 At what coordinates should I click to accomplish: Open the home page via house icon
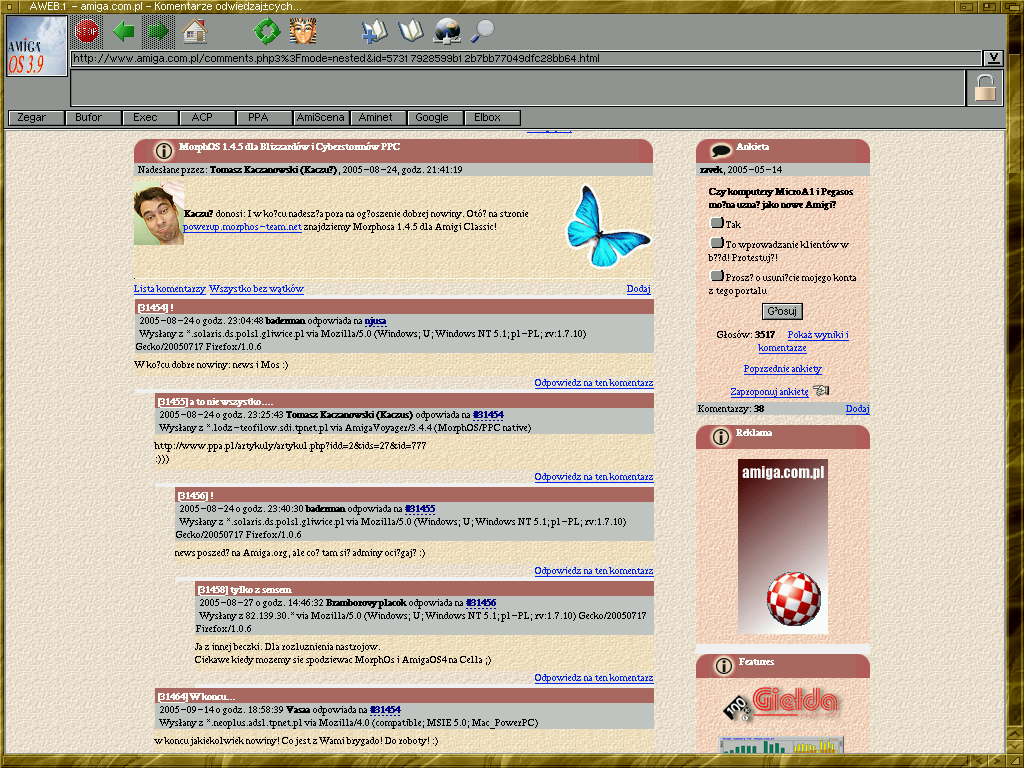pos(195,31)
